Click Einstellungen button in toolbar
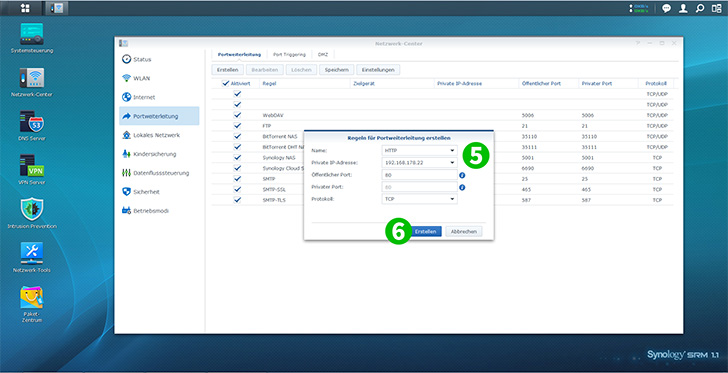This screenshot has height=373, width=728. [378, 70]
